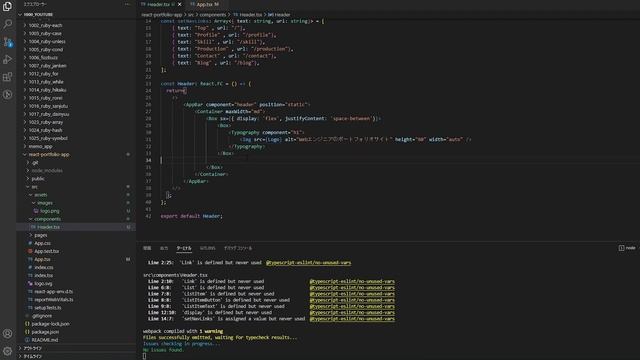
Task: Open the no-unused-vars link for 'List' warning
Action: [352, 288]
